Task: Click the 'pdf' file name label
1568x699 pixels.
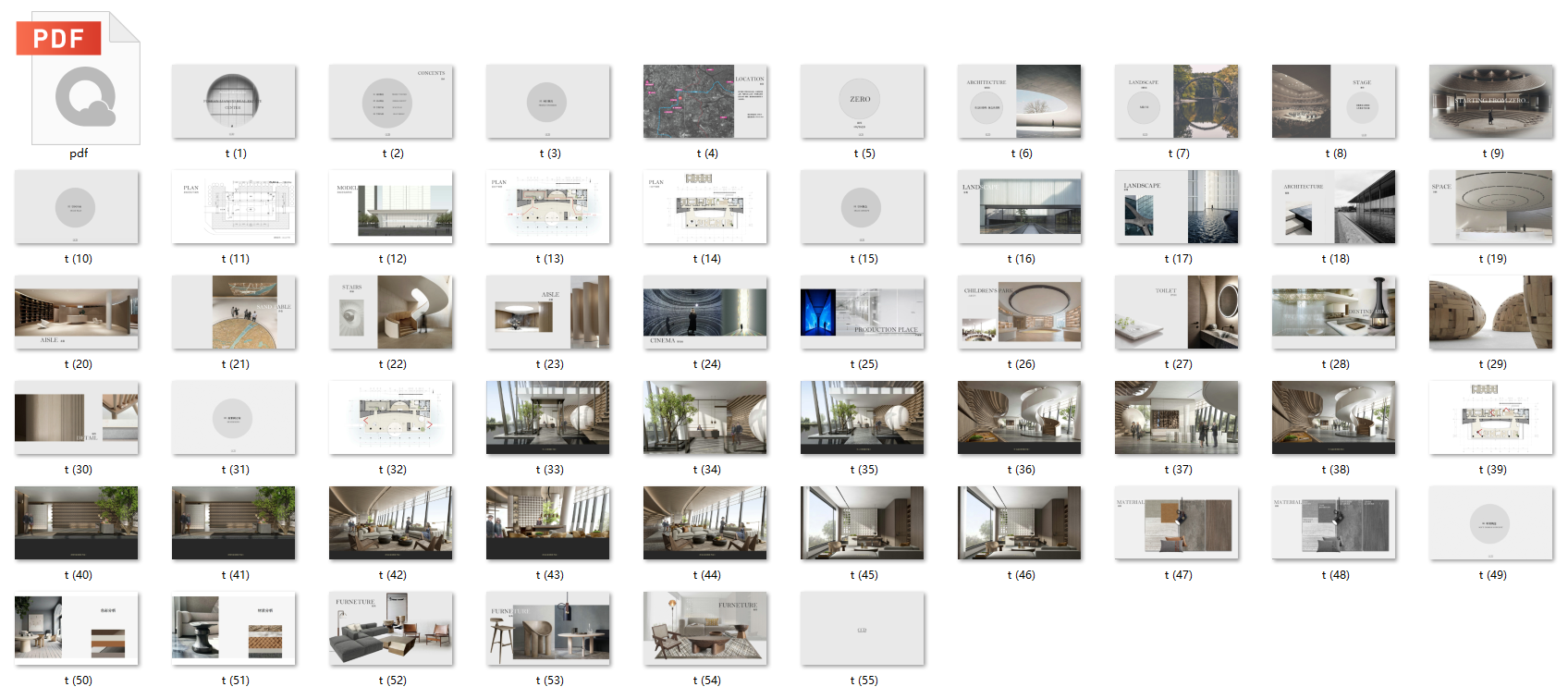Action: pyautogui.click(x=79, y=153)
